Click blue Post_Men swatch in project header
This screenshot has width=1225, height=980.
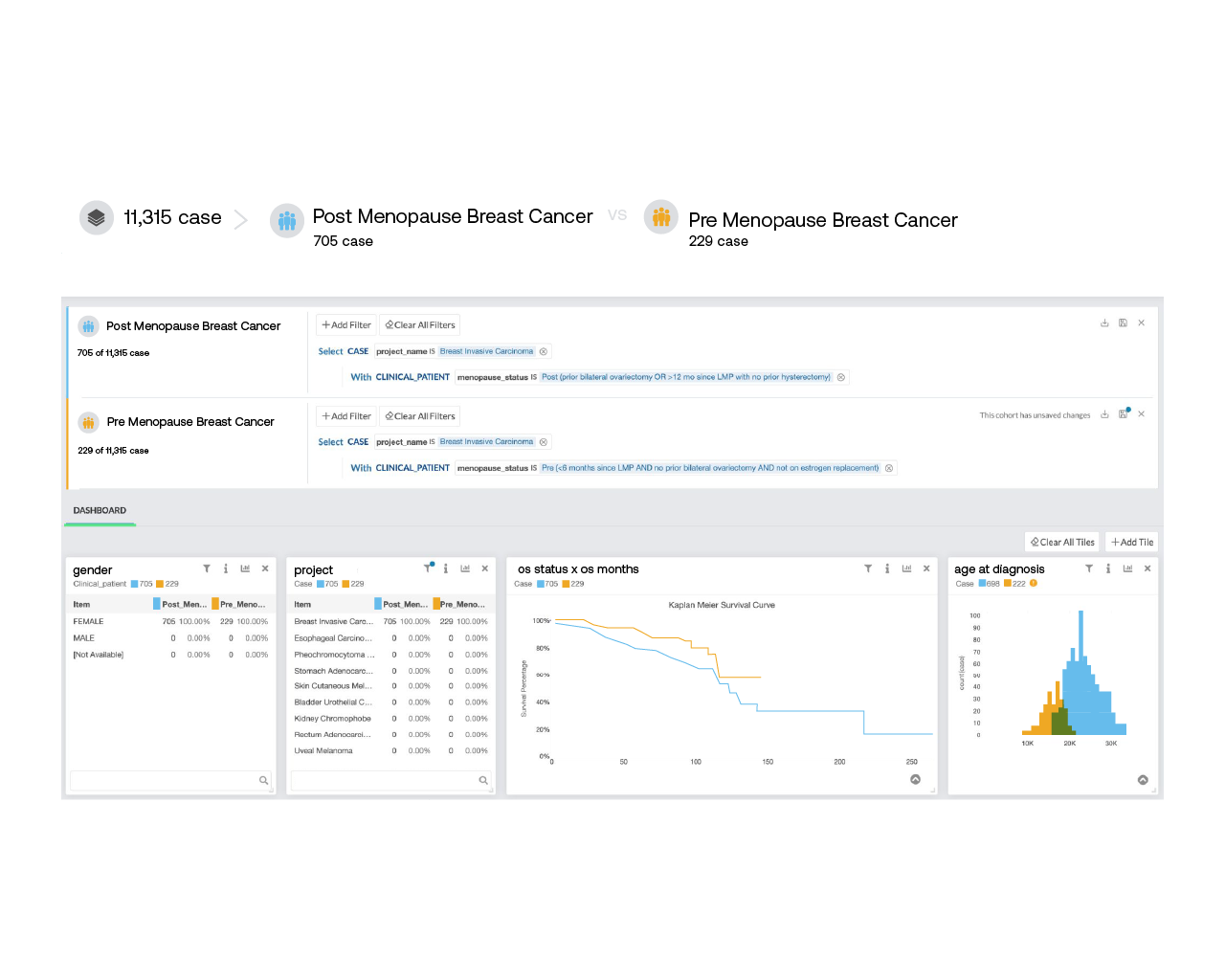pos(377,604)
